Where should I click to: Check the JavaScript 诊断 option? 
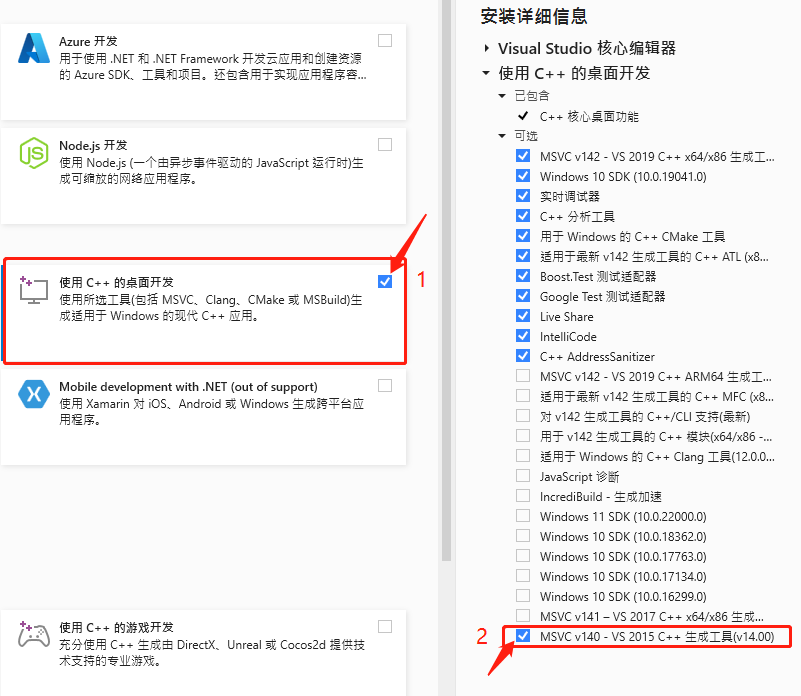pyautogui.click(x=523, y=476)
